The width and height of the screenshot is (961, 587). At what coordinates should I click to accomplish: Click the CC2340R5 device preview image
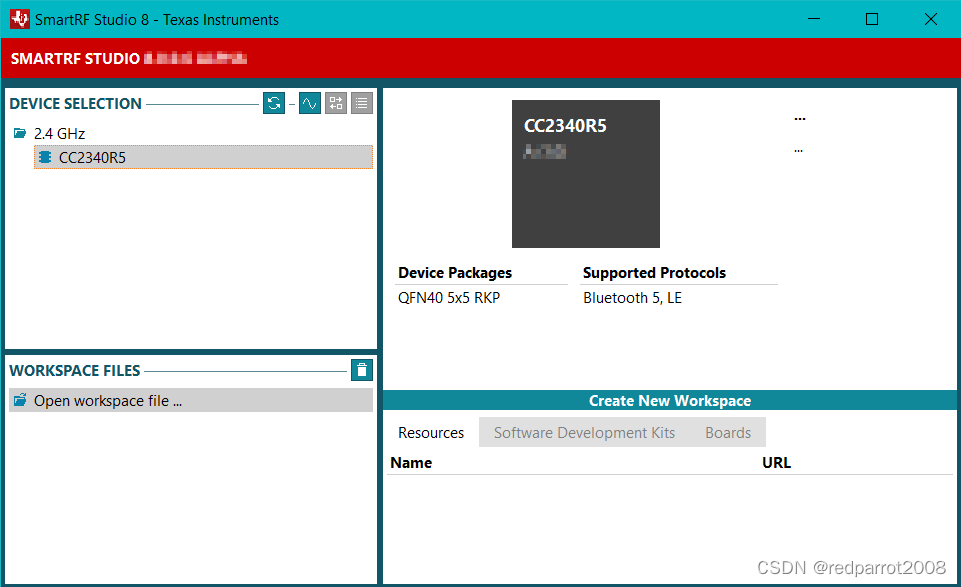coord(585,174)
